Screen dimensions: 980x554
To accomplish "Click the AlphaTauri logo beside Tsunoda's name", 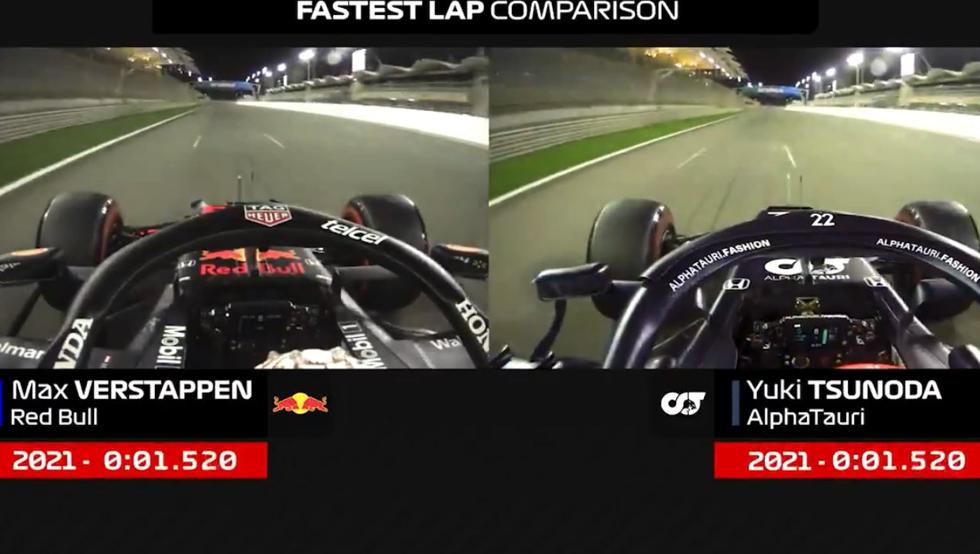I will pyautogui.click(x=682, y=403).
